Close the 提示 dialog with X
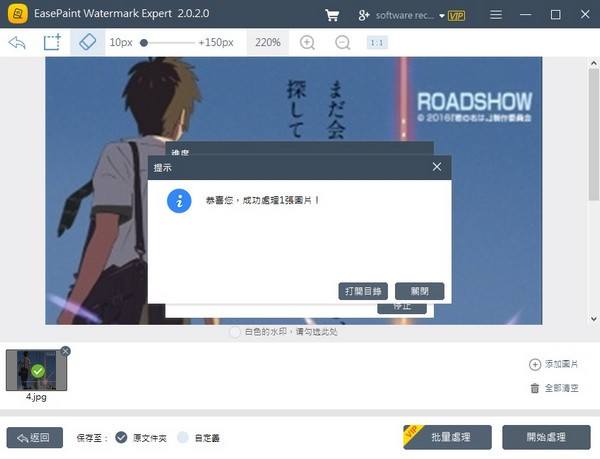The image size is (600, 459). (x=436, y=167)
